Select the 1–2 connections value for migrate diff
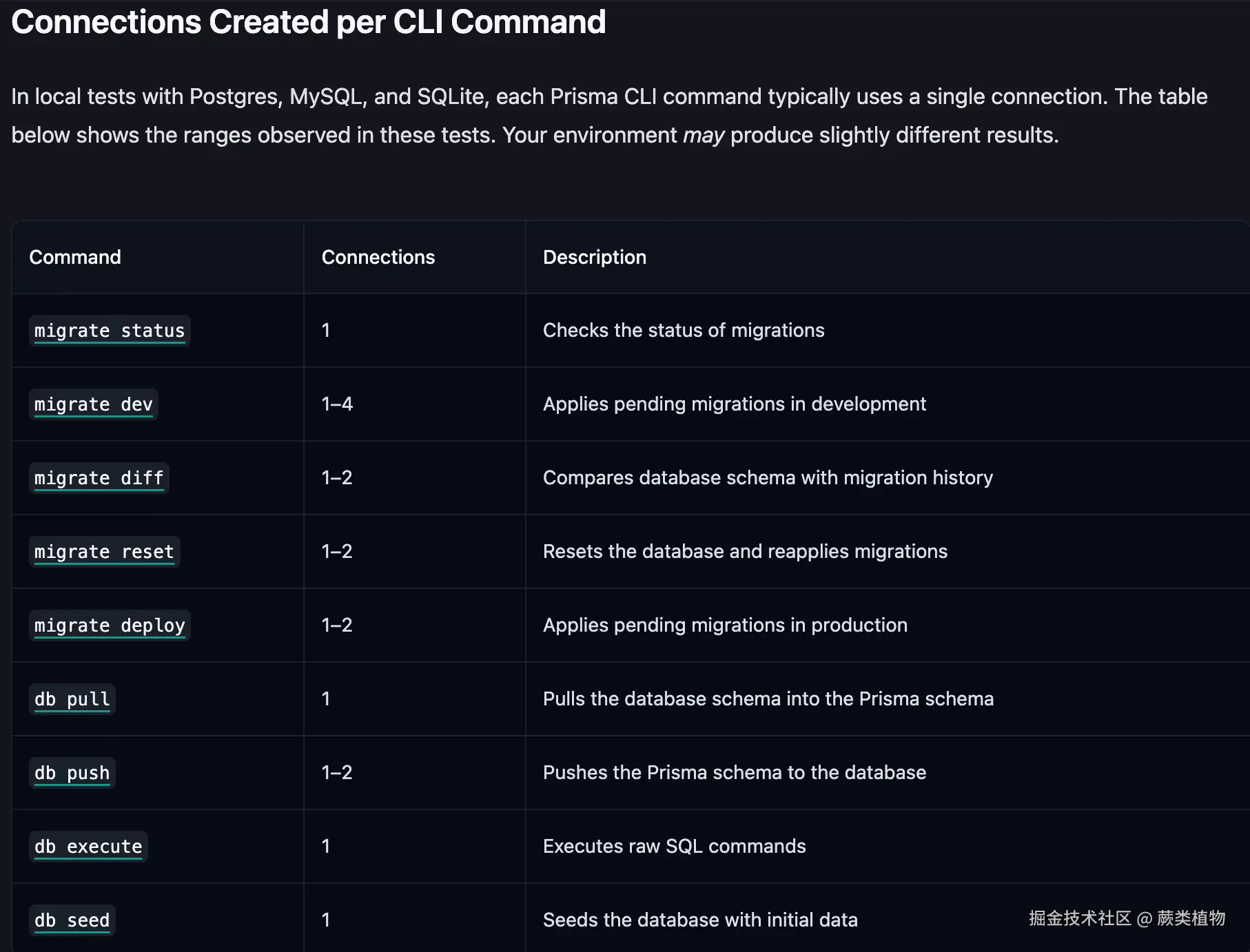 pyautogui.click(x=337, y=477)
